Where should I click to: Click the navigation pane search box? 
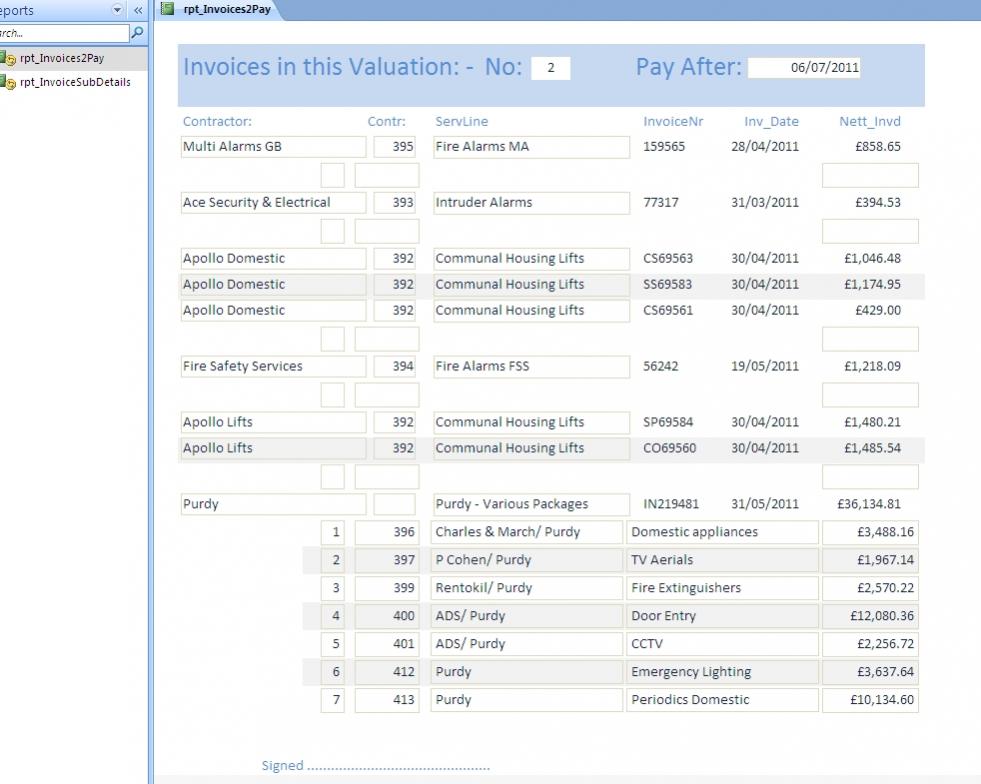64,33
